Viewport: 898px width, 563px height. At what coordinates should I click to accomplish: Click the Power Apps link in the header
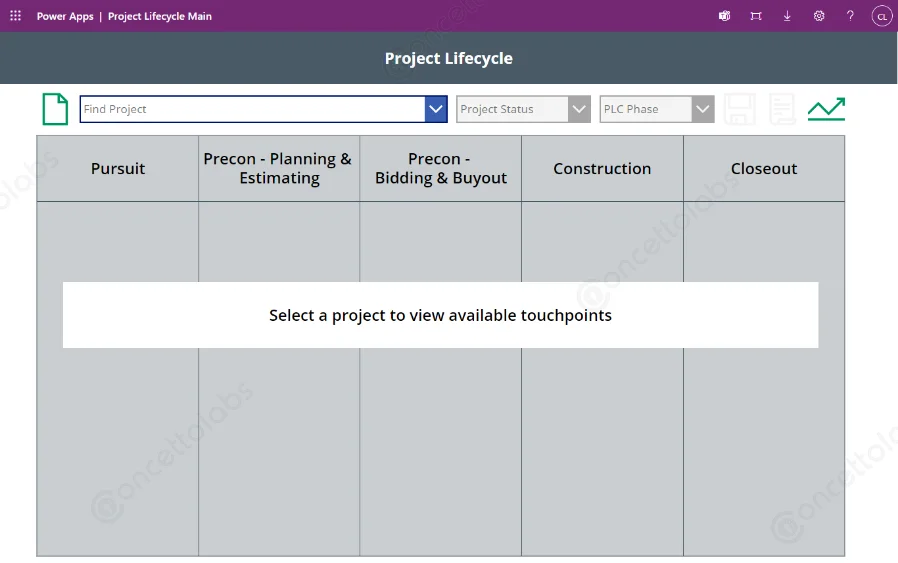pyautogui.click(x=65, y=16)
